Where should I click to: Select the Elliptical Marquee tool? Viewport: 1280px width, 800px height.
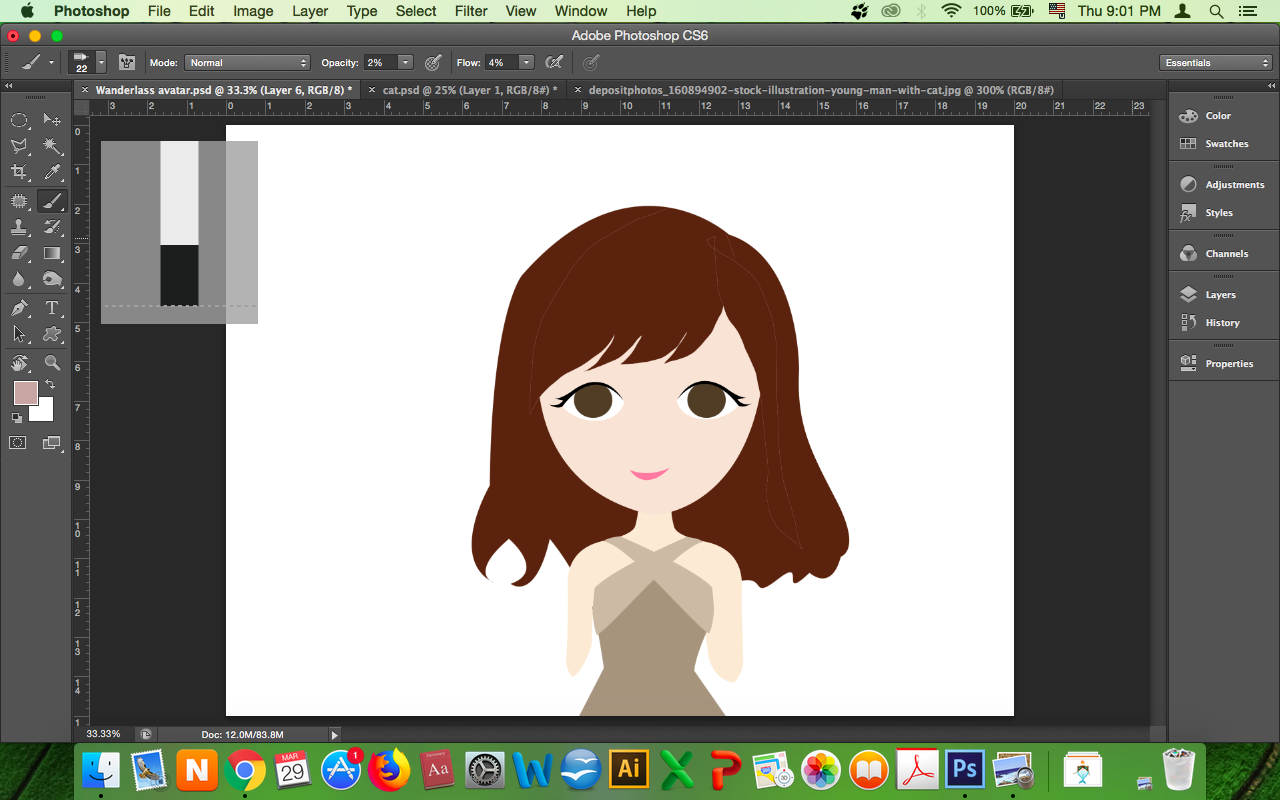click(19, 120)
